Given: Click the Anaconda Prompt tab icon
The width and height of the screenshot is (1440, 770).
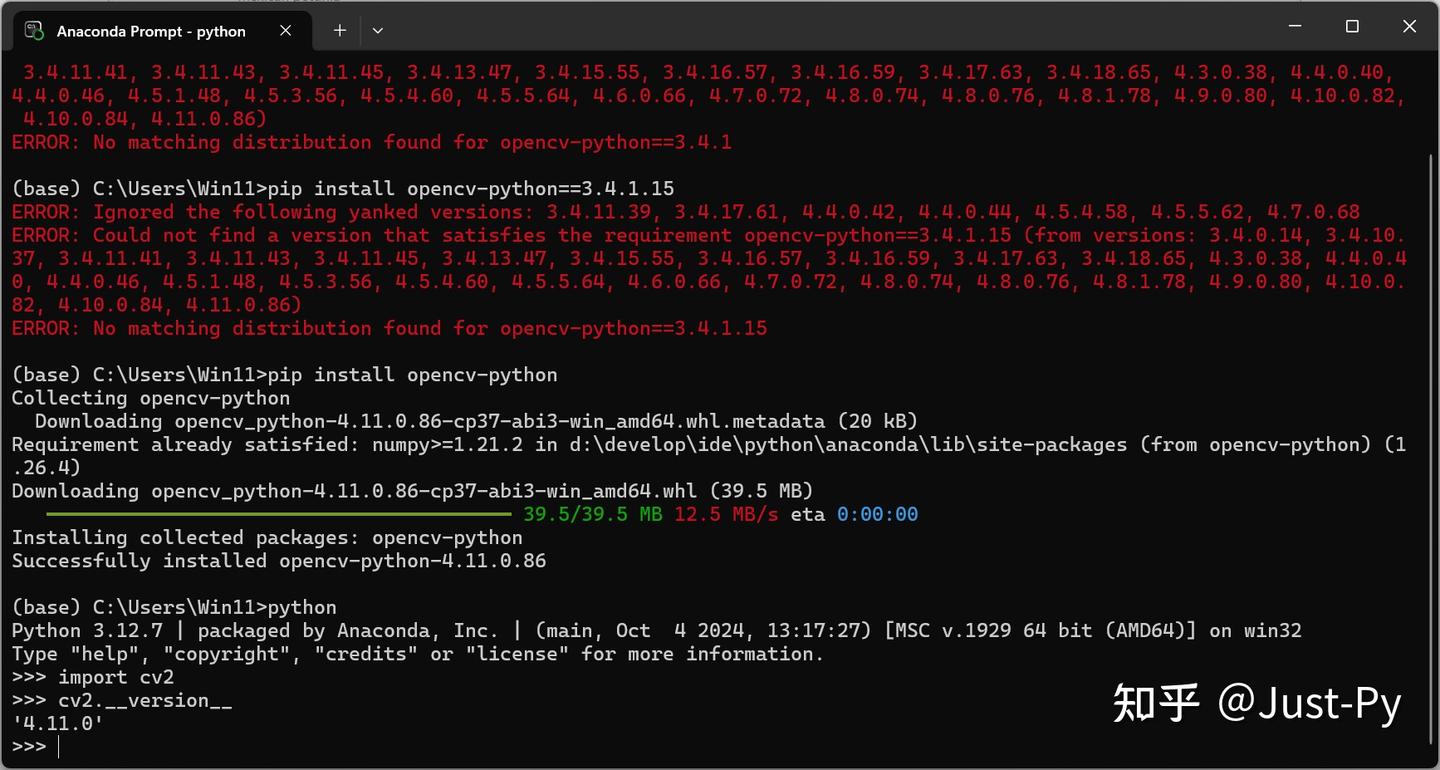Looking at the screenshot, I should pyautogui.click(x=34, y=30).
